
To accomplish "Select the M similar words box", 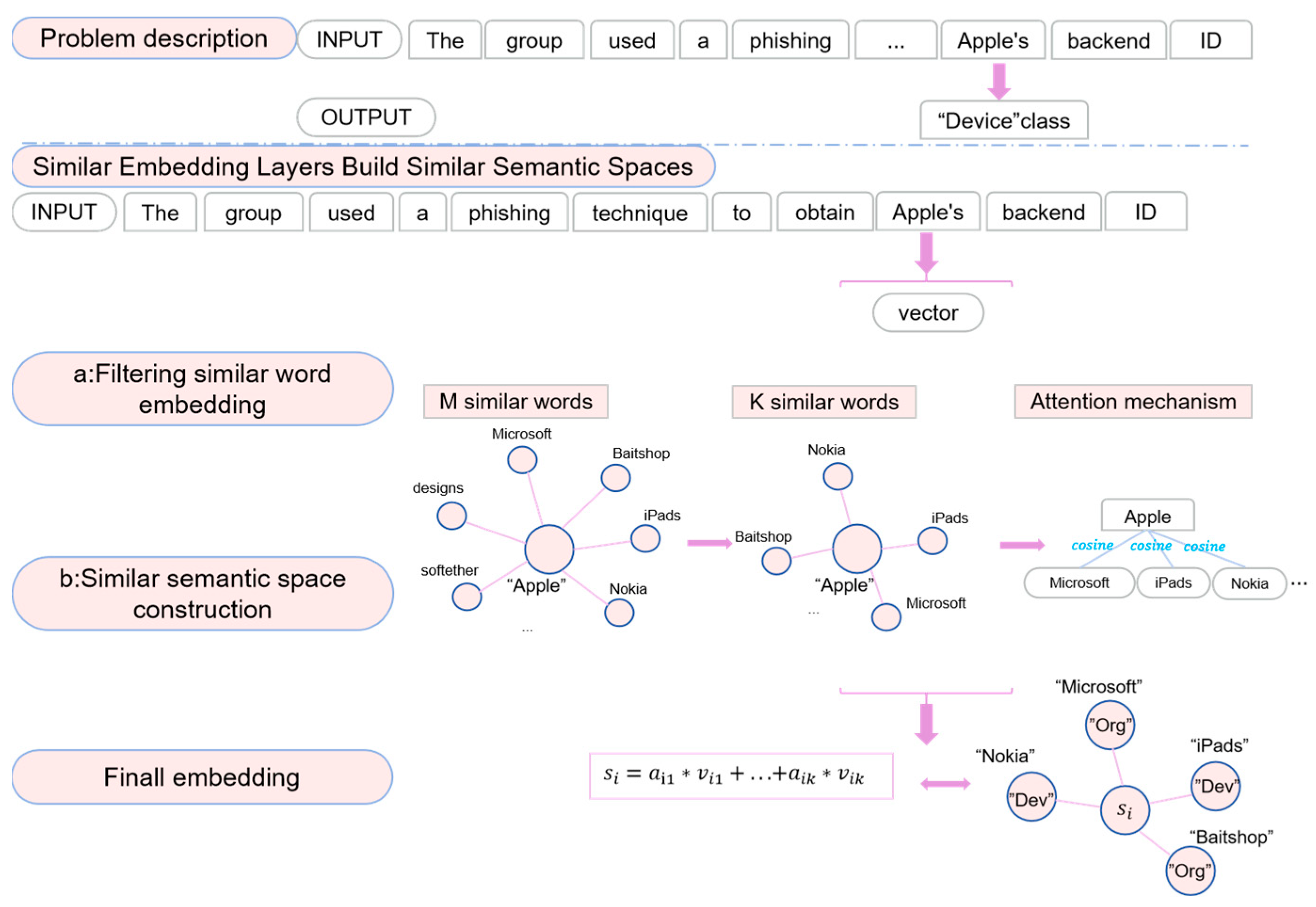I will click(x=515, y=402).
